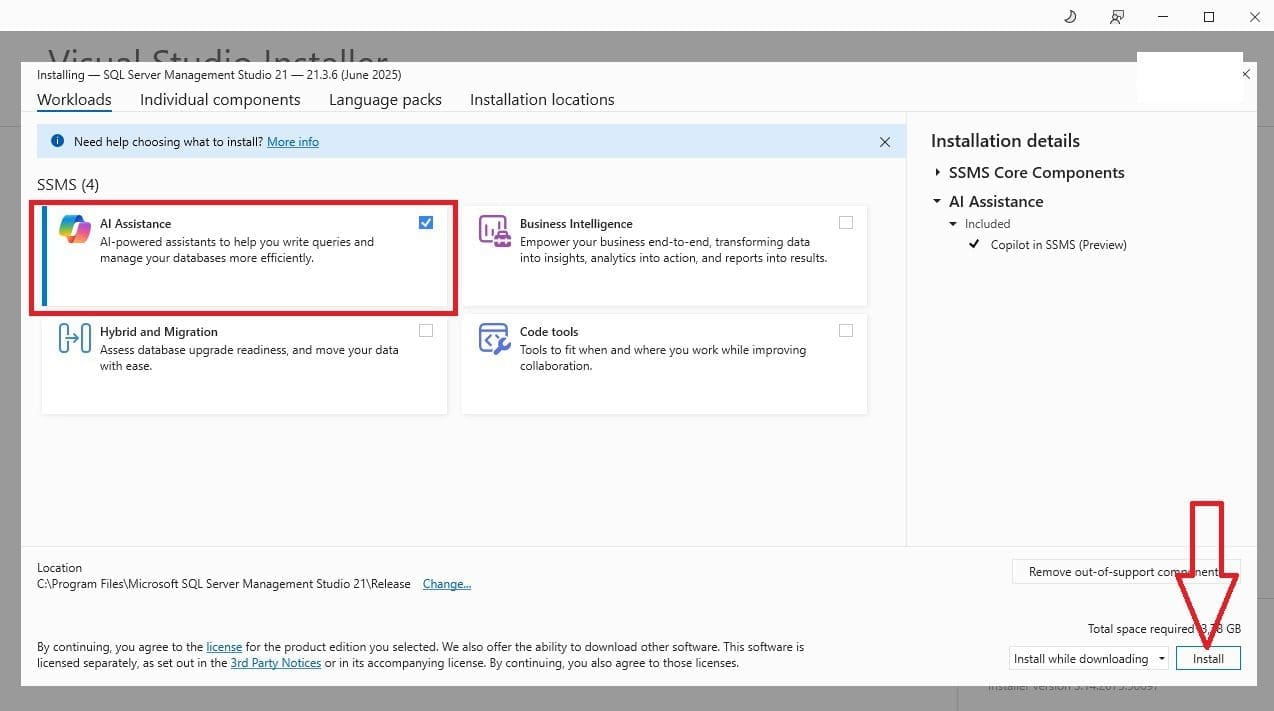The width and height of the screenshot is (1274, 711).
Task: Click the feedback icon in title bar
Action: [x=1117, y=16]
